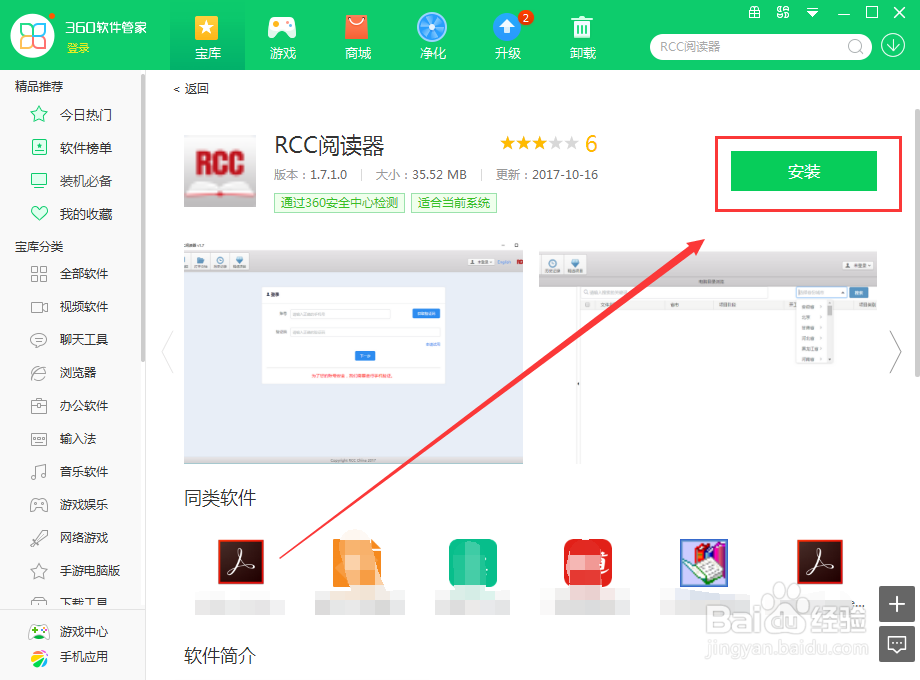Click the star rating of RCC阅读器
The height and width of the screenshot is (680, 920).
539,143
